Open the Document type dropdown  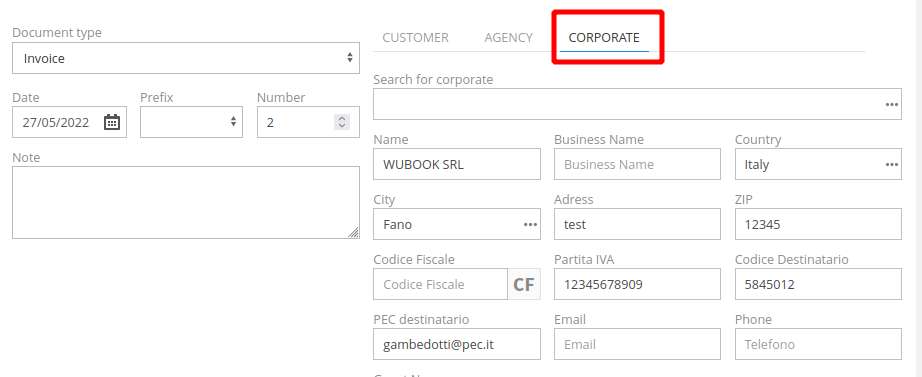pyautogui.click(x=186, y=58)
